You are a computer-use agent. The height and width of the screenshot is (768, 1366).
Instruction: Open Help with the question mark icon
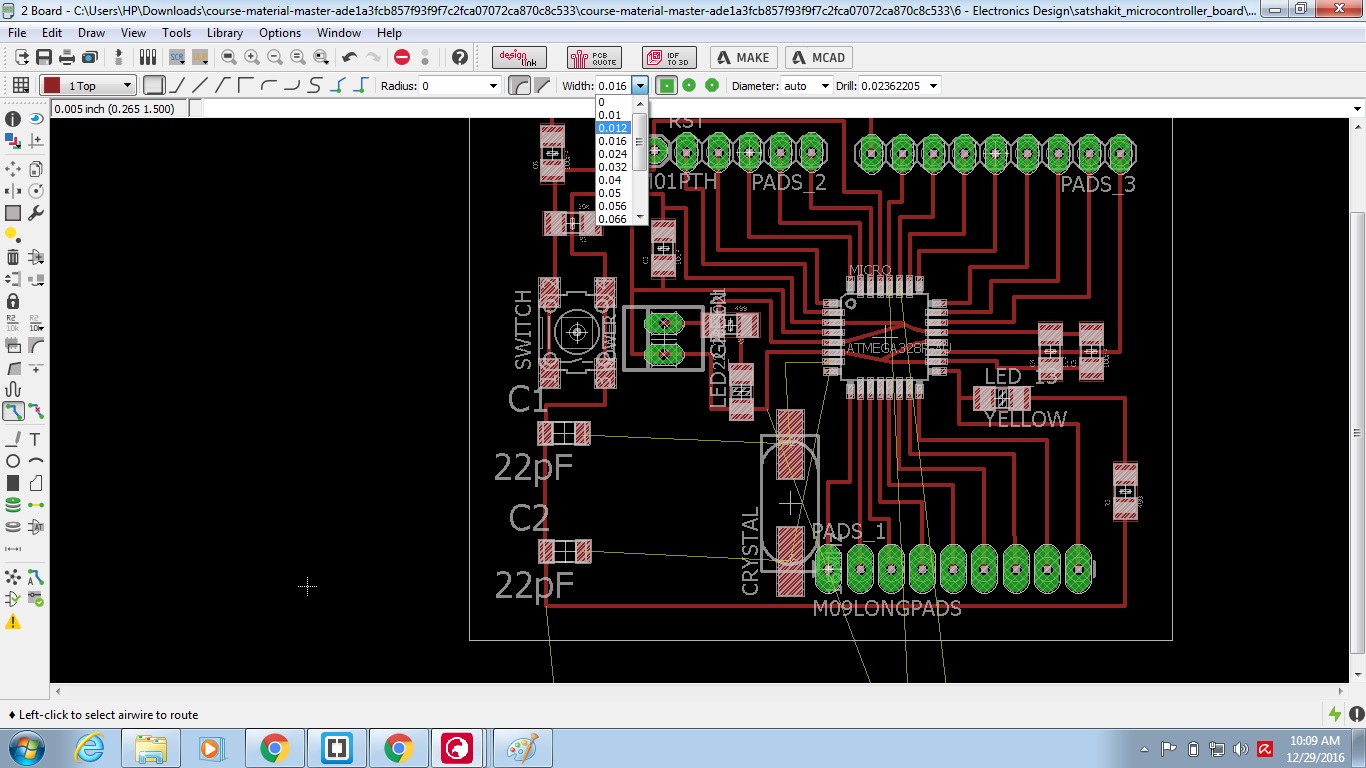coord(460,57)
